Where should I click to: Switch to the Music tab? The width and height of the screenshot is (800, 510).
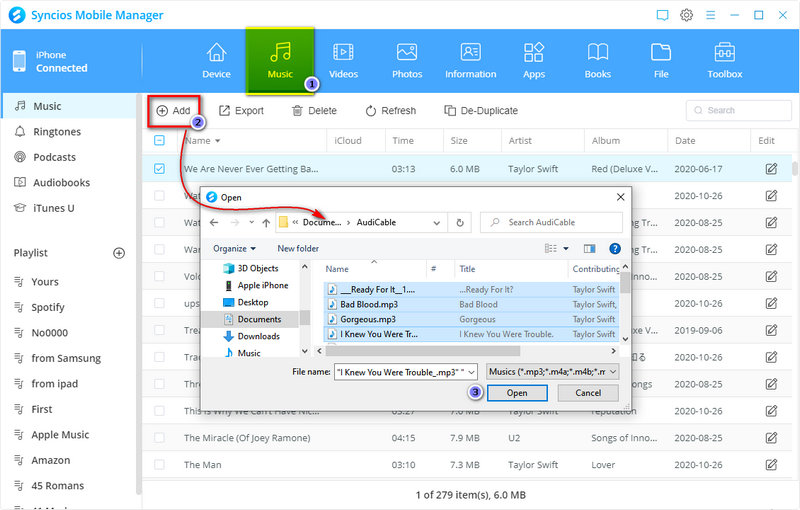(x=280, y=60)
